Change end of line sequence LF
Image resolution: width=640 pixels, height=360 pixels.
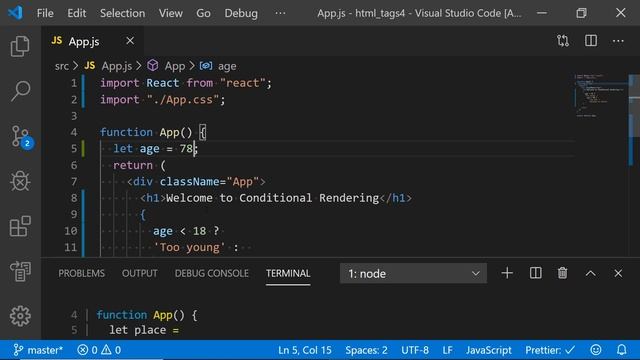tap(447, 350)
